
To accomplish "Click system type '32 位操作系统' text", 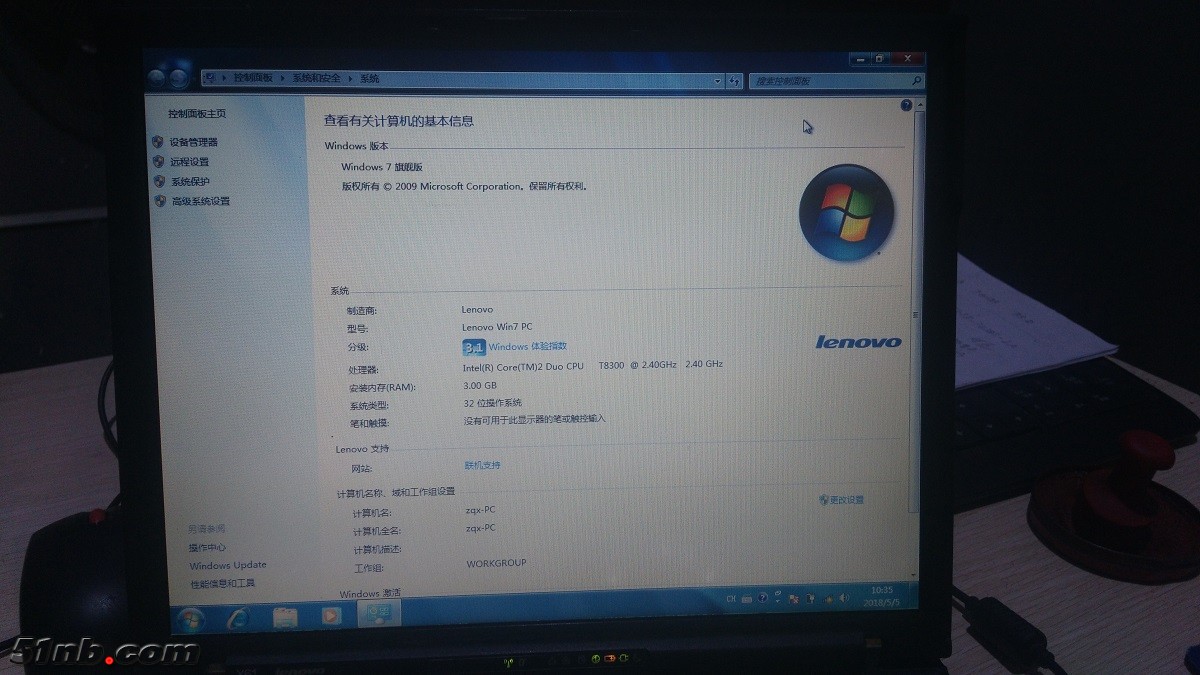I will [x=493, y=402].
